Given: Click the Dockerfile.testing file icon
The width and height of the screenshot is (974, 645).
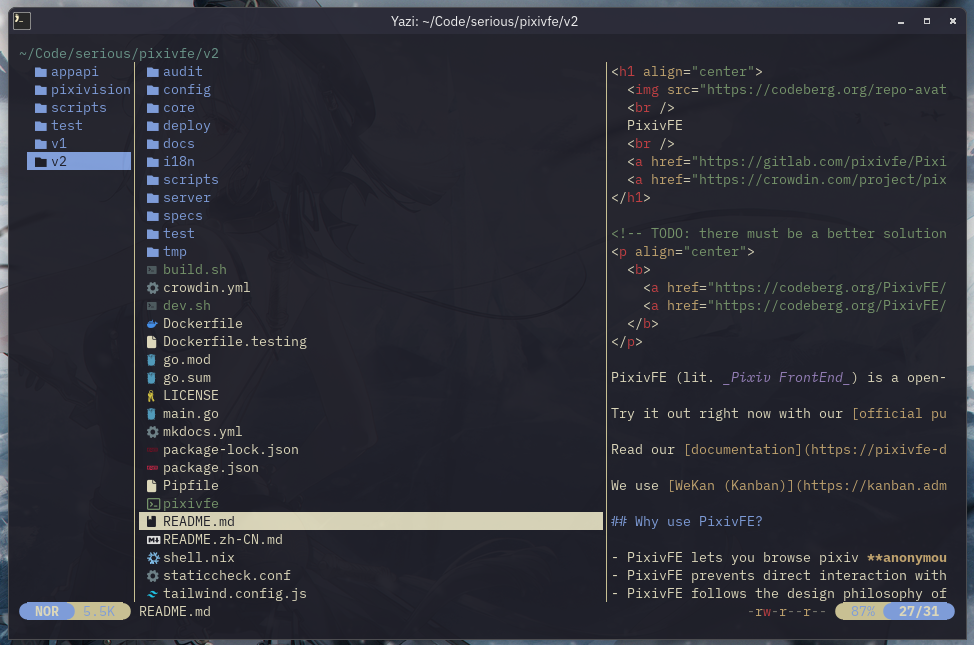Looking at the screenshot, I should 152,342.
